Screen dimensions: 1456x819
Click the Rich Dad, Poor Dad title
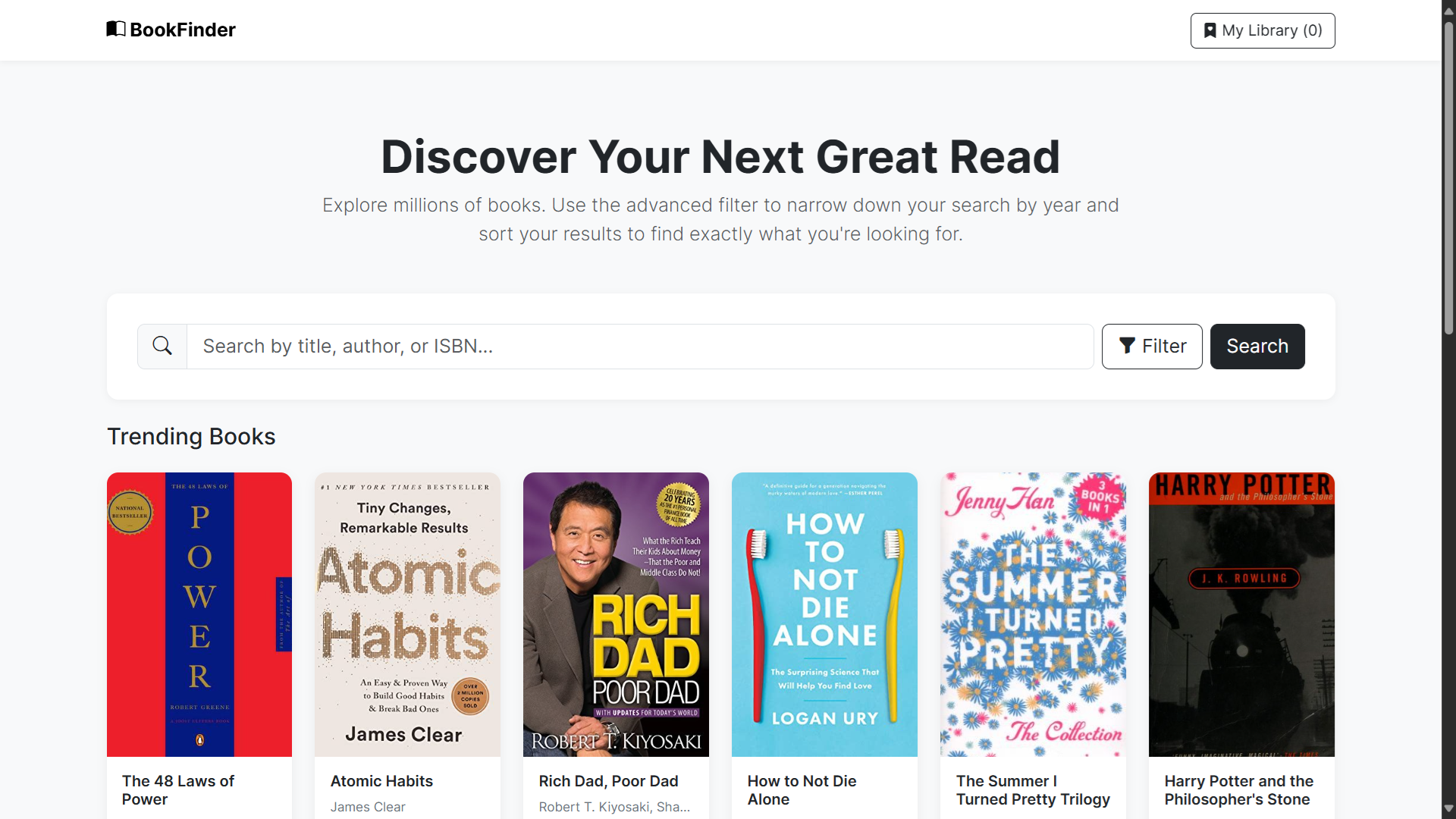[608, 781]
